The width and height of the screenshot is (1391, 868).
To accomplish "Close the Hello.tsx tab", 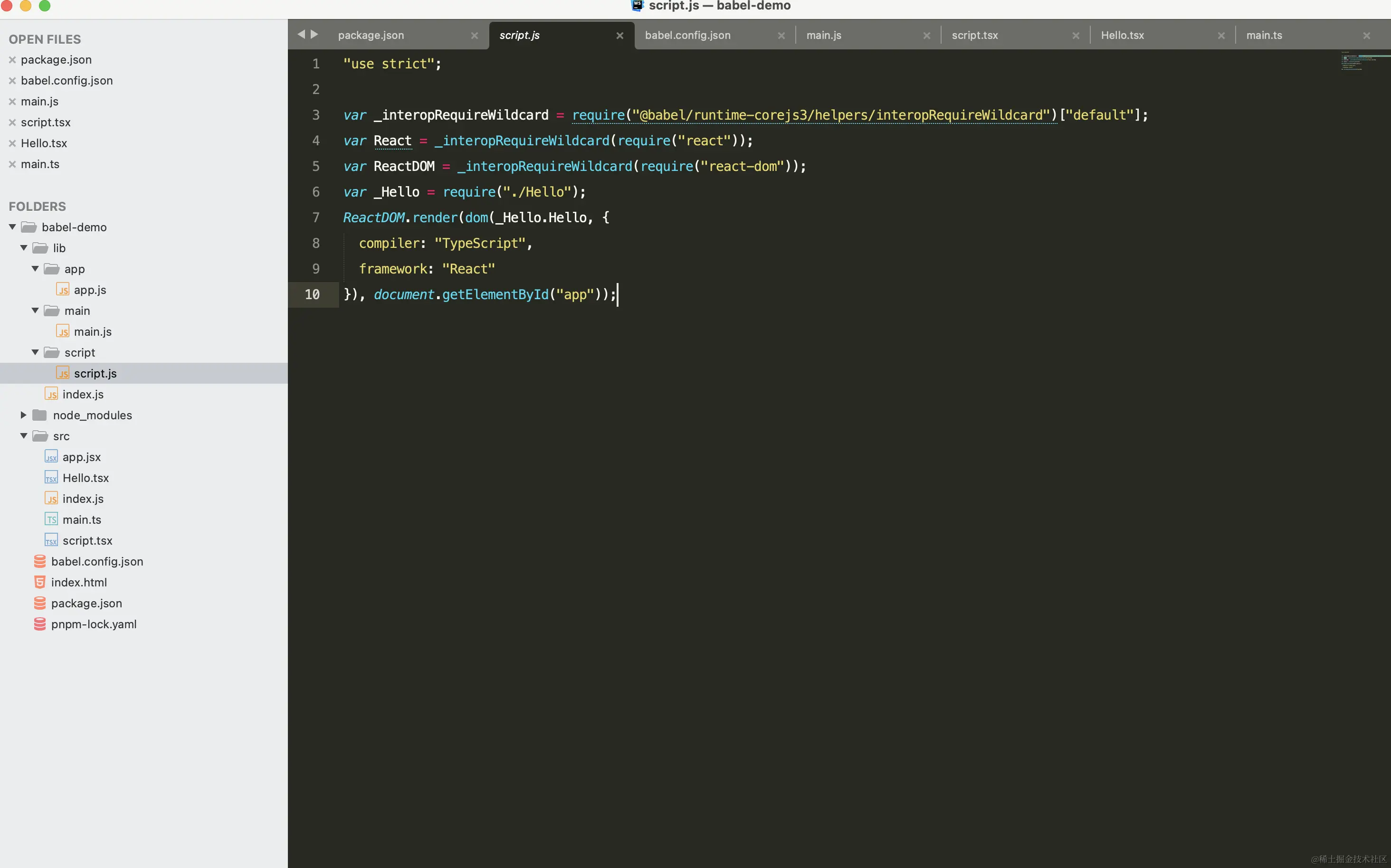I will pyautogui.click(x=1221, y=36).
